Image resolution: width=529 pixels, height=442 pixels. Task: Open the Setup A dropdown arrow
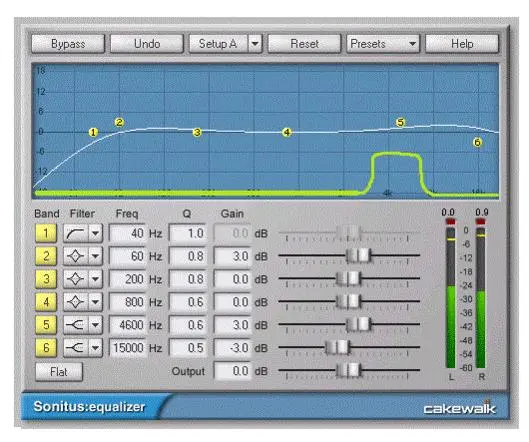point(255,44)
